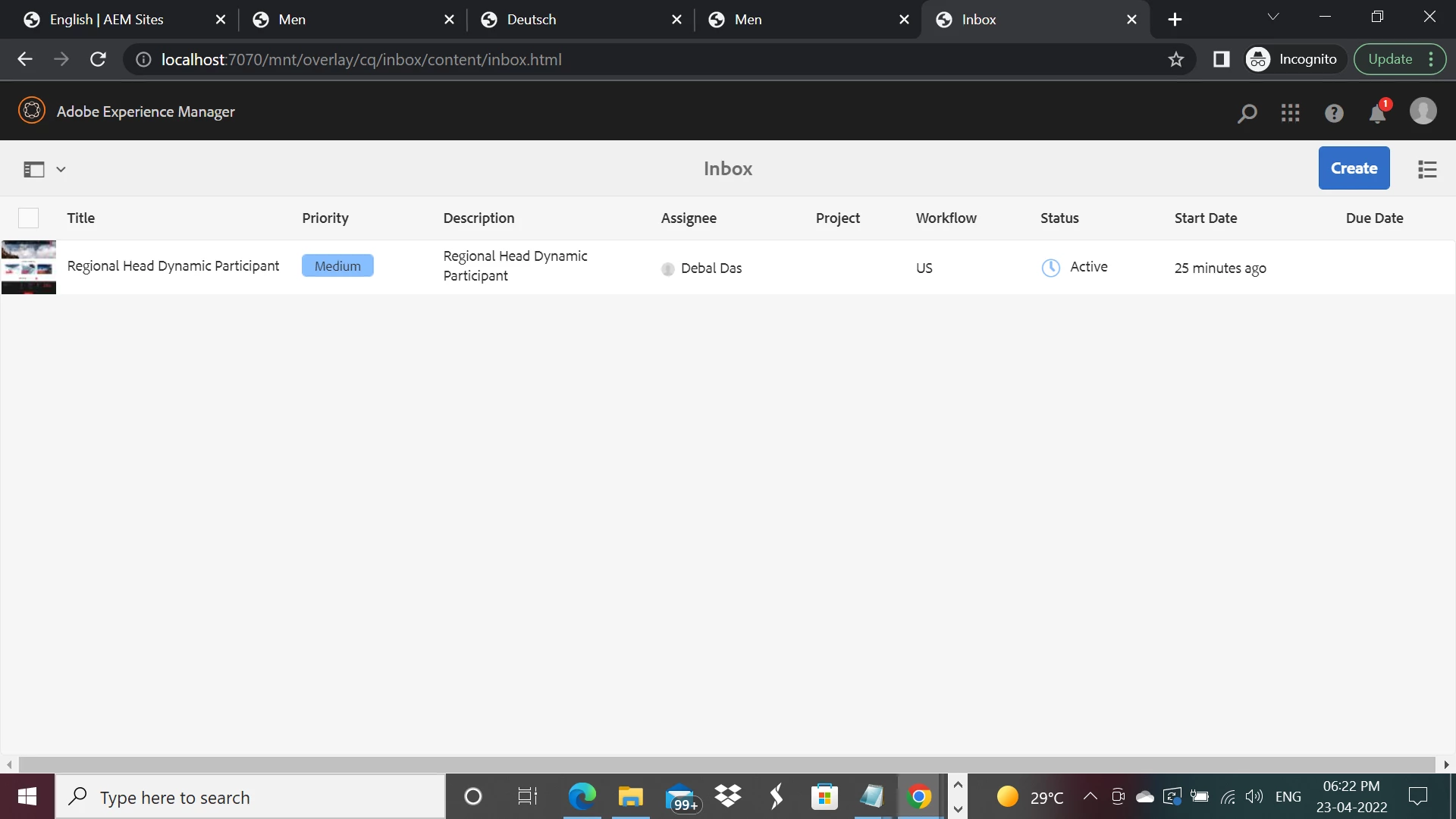Click the Chrome Update button

(1390, 59)
